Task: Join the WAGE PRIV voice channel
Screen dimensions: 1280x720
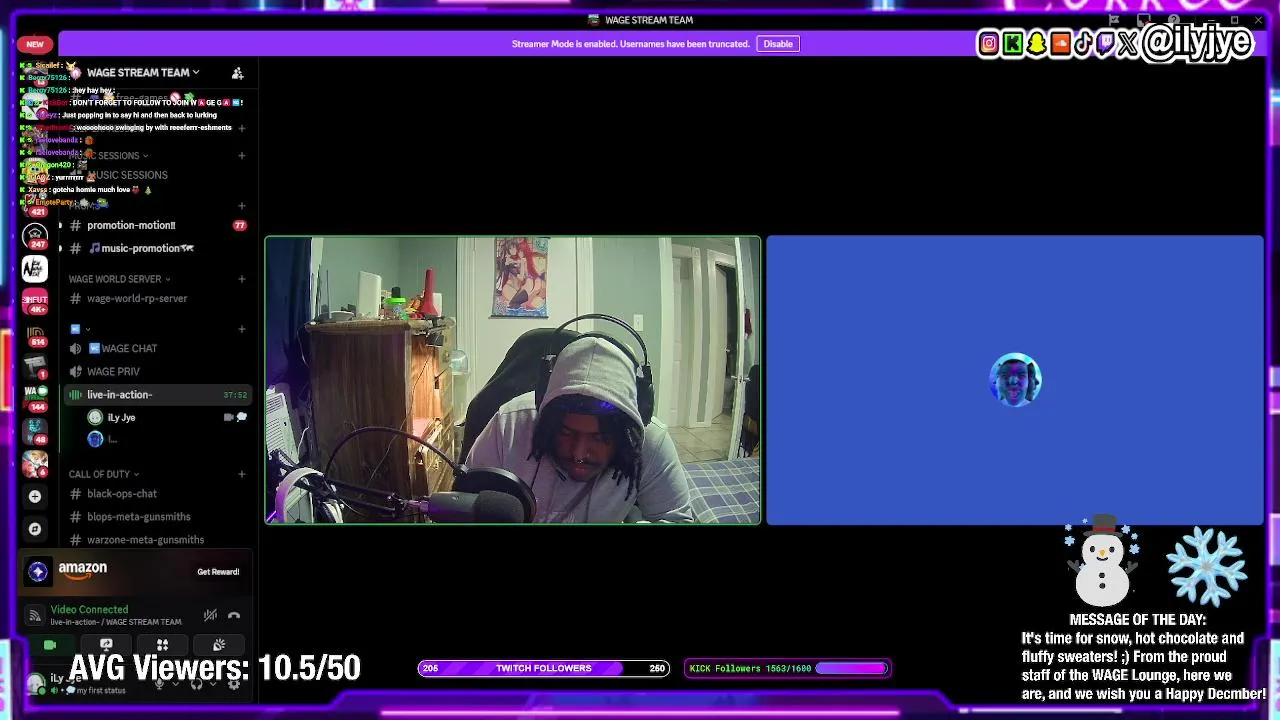Action: (156, 371)
